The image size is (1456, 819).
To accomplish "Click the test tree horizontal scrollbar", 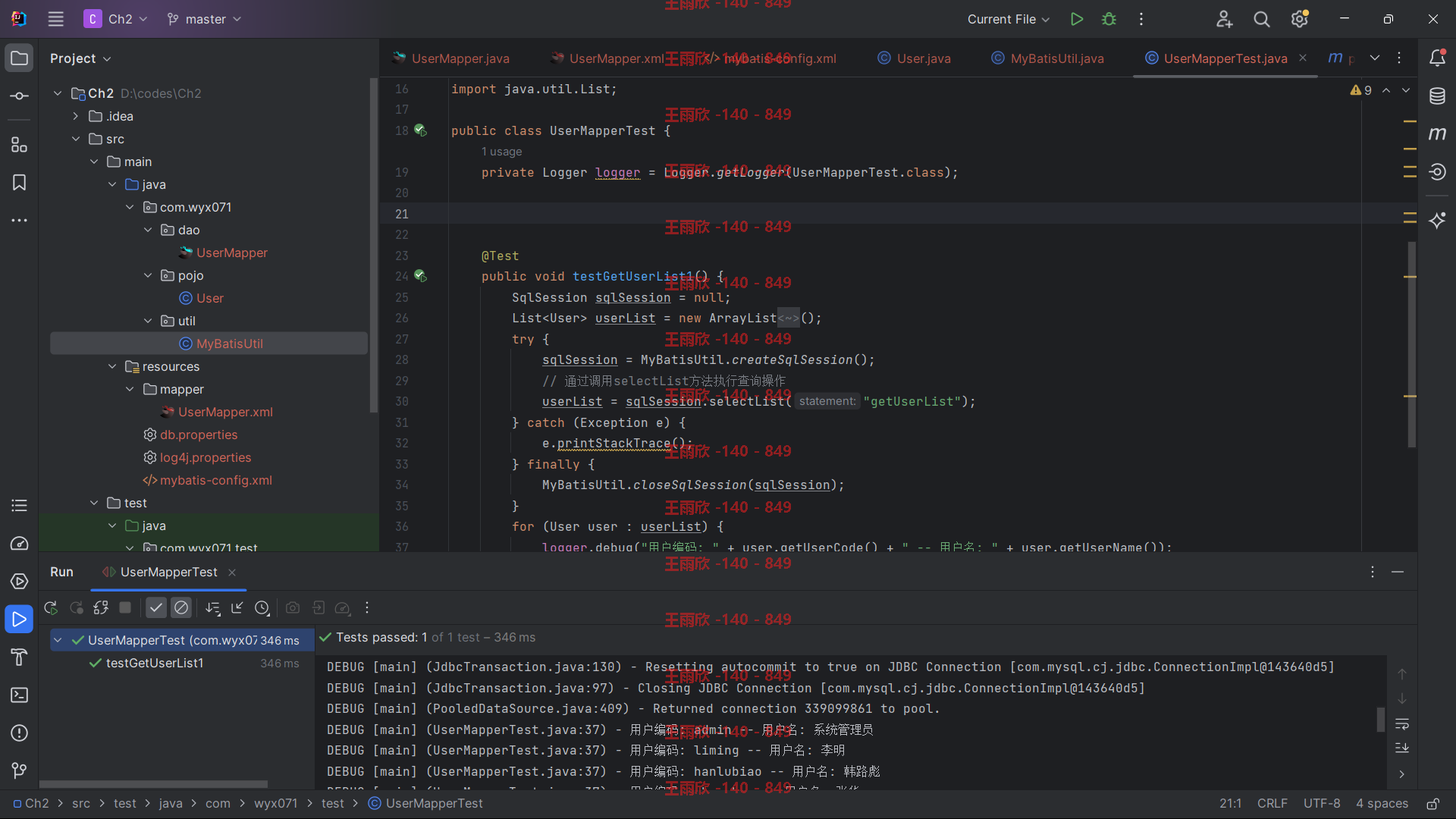I will pyautogui.click(x=154, y=784).
